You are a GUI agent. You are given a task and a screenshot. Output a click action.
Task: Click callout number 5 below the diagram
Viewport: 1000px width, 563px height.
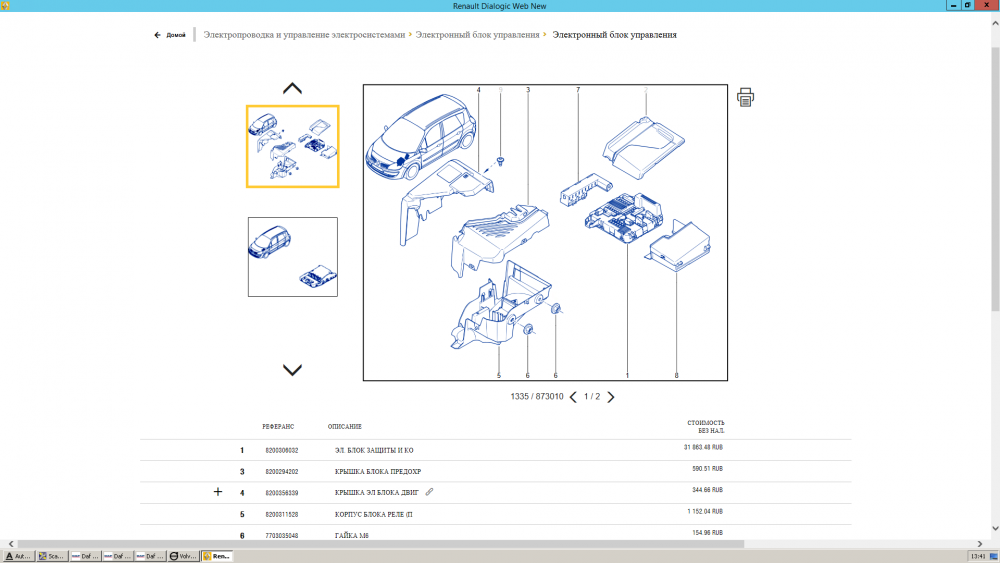(499, 376)
